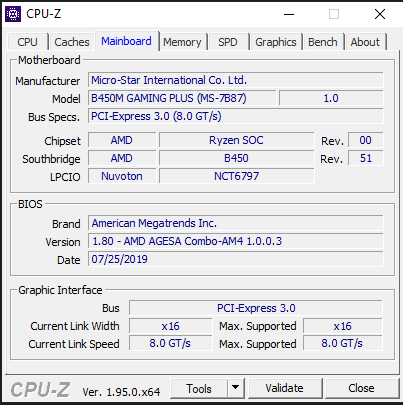403x405 pixels.
Task: Close the window with the X icon
Action: (x=380, y=14)
